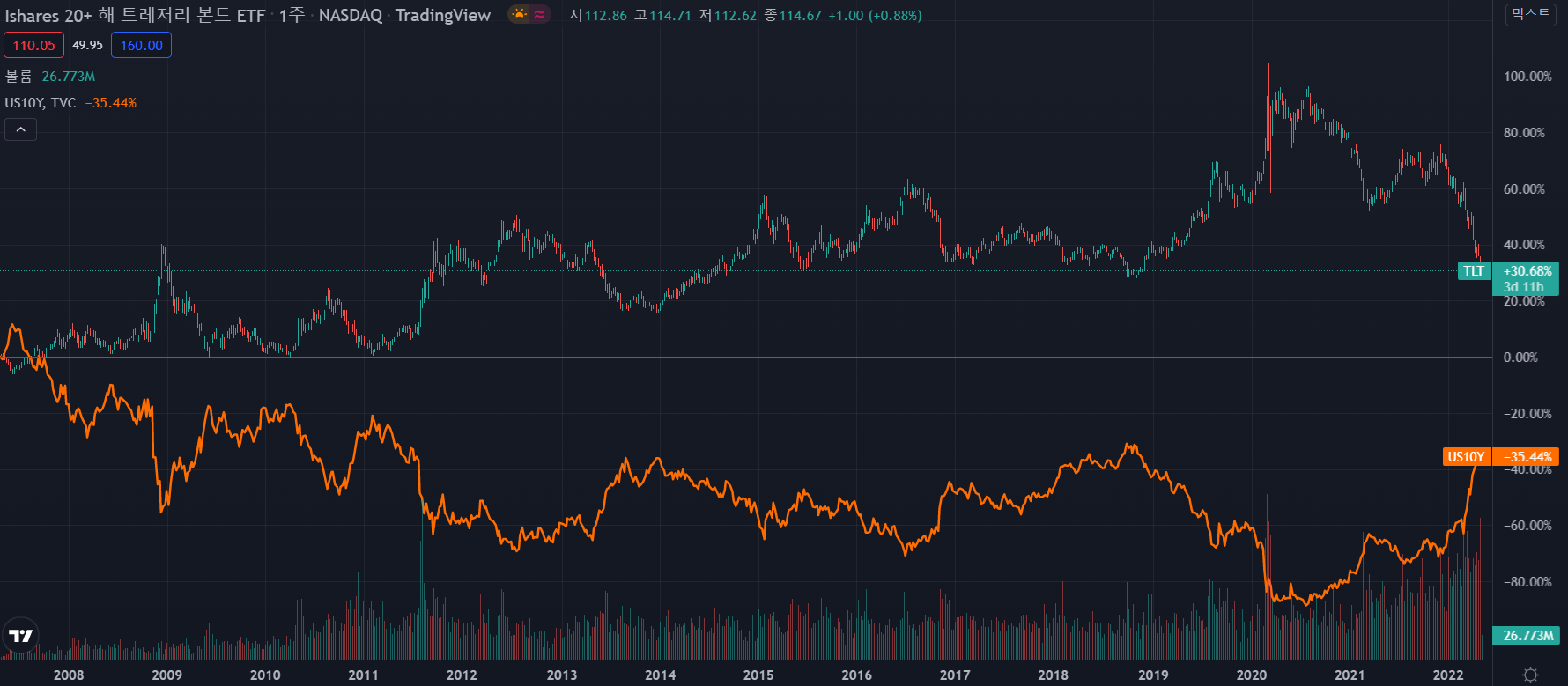This screenshot has width=1568, height=686.
Task: Click the low price 저112.62
Action: point(728,15)
